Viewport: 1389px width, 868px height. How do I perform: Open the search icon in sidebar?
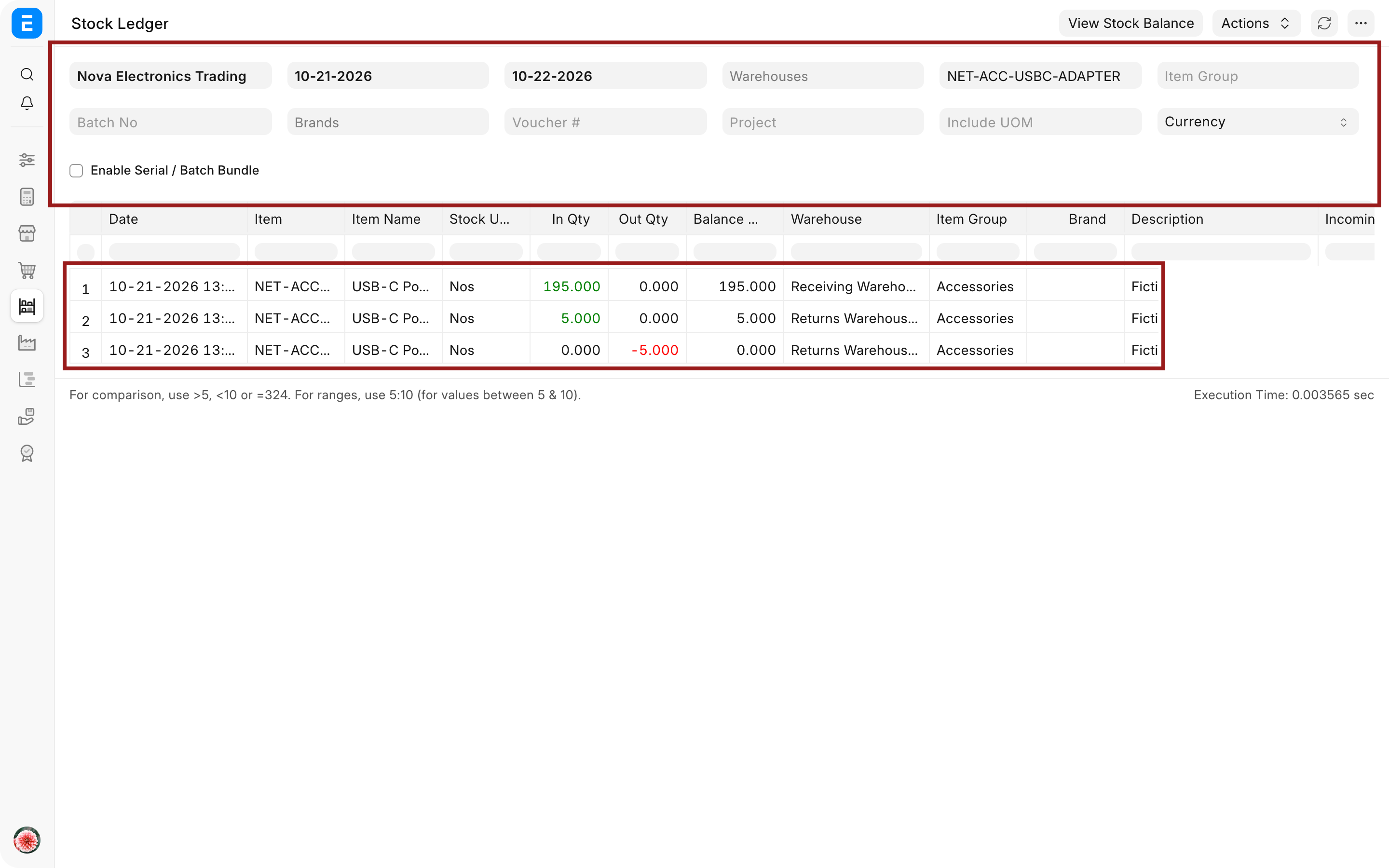point(27,75)
